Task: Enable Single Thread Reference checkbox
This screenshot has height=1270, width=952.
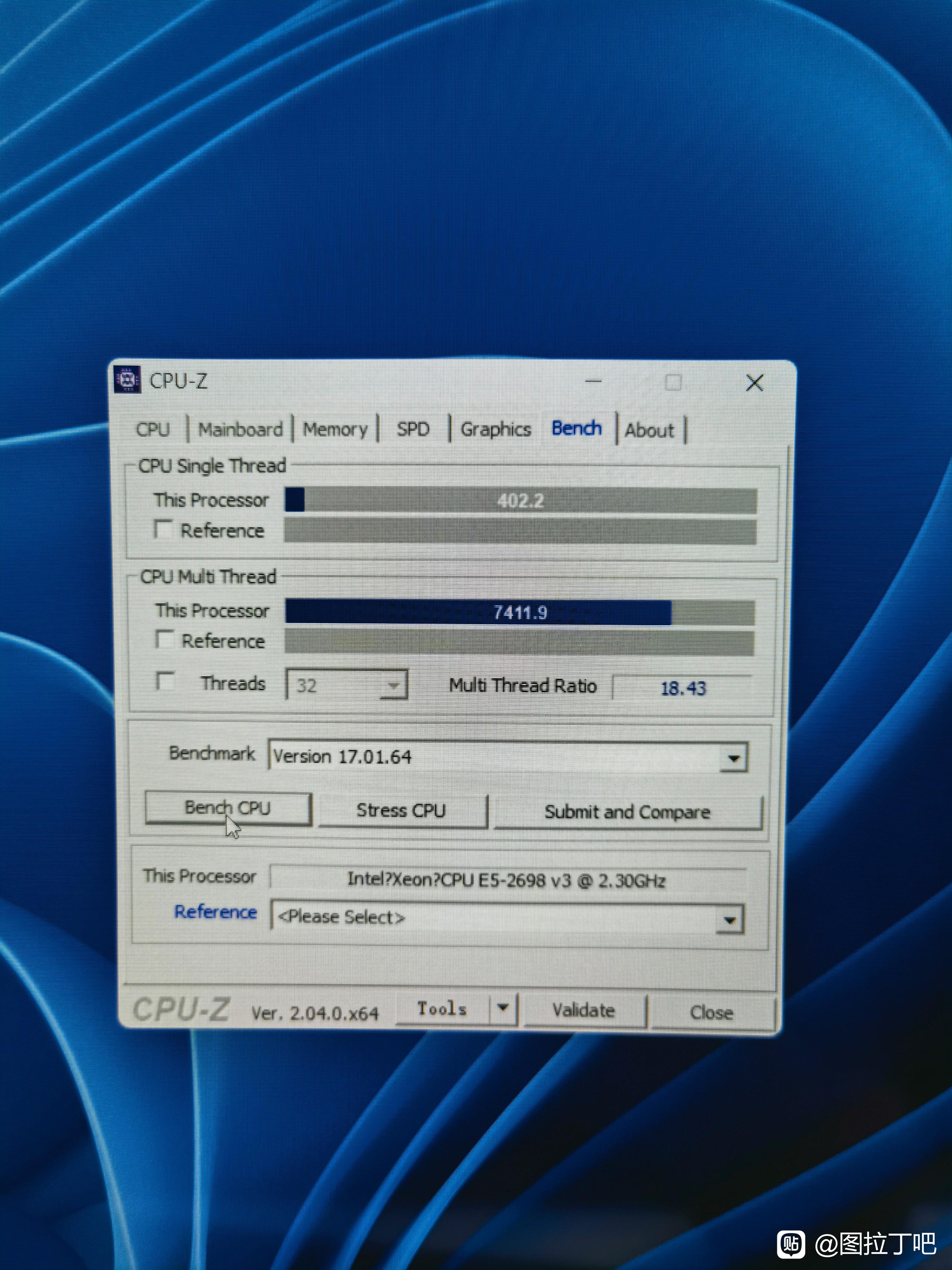Action: 163,529
